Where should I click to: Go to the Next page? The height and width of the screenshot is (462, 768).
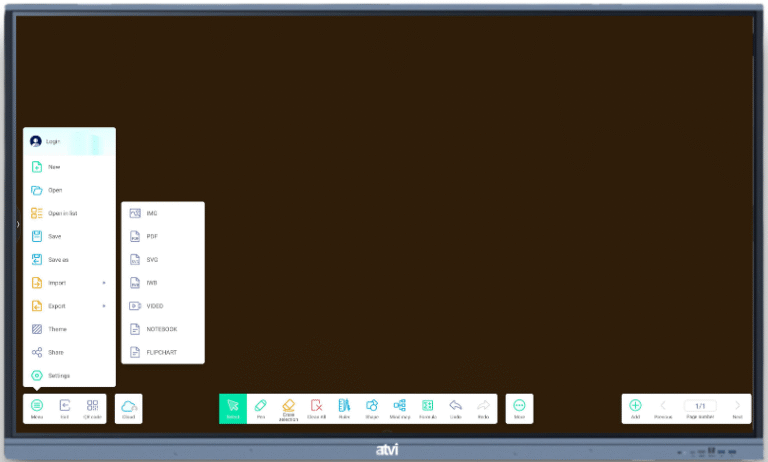(737, 407)
